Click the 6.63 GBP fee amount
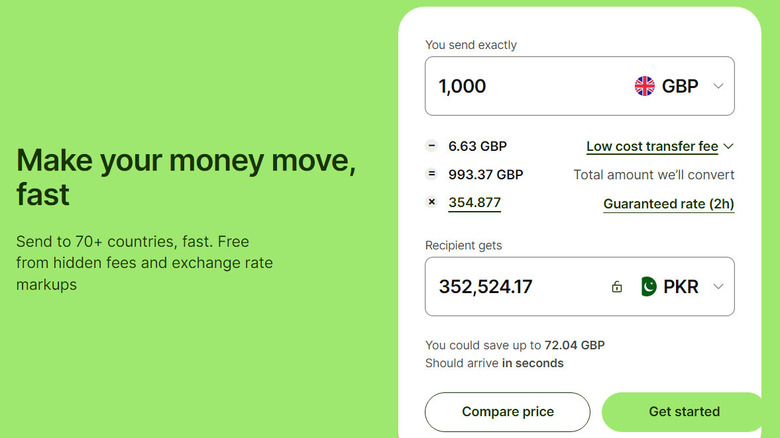 (478, 146)
